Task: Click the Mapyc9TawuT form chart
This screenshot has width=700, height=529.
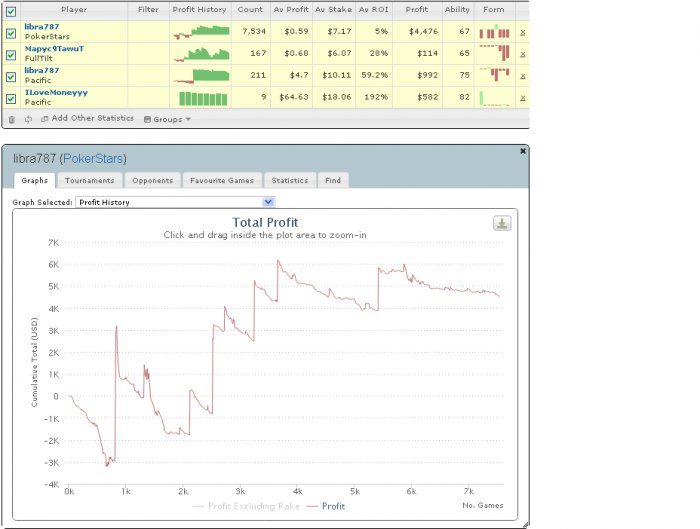Action: point(494,53)
